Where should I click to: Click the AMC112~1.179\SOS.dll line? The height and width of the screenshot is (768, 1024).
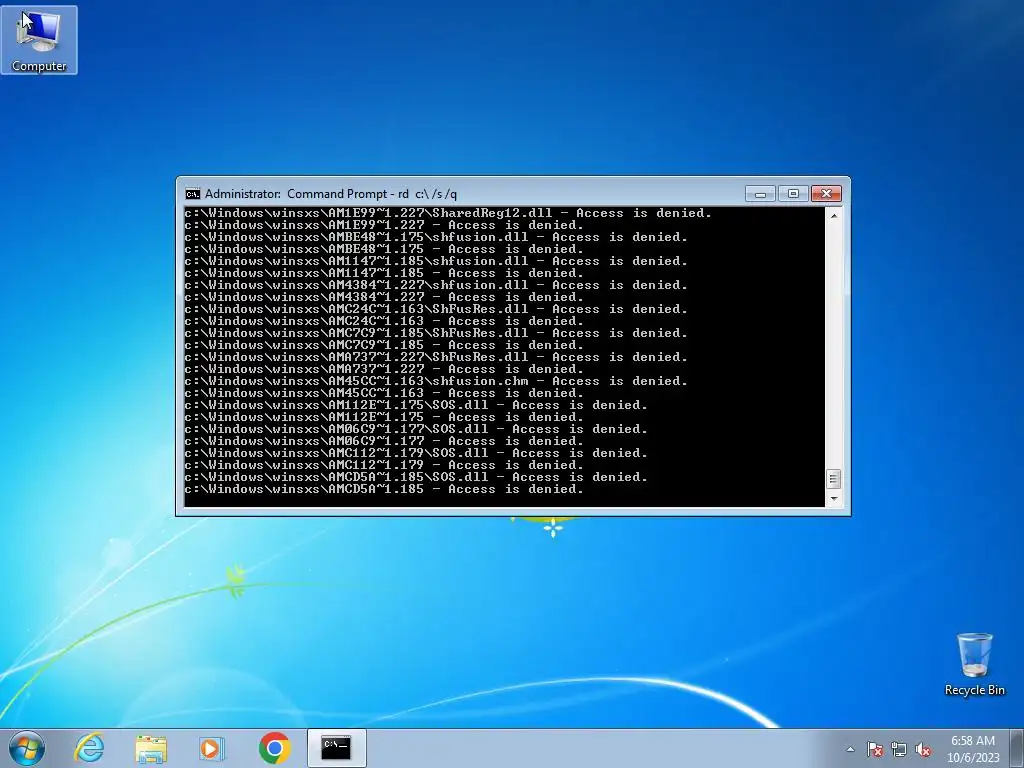[x=415, y=453]
